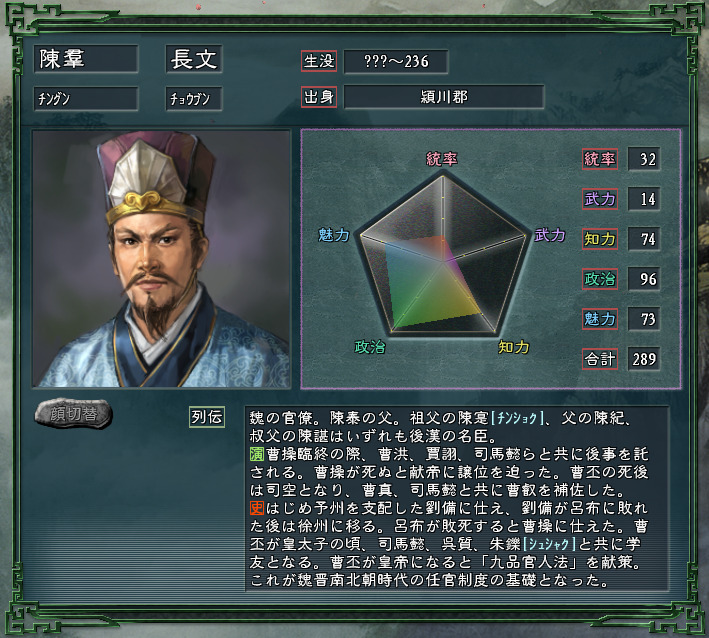Select the 列伝 biography label
Screen dimensions: 709x638
(x=207, y=416)
